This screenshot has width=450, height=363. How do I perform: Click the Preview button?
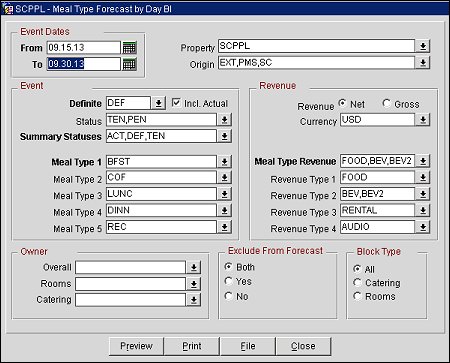pos(136,346)
